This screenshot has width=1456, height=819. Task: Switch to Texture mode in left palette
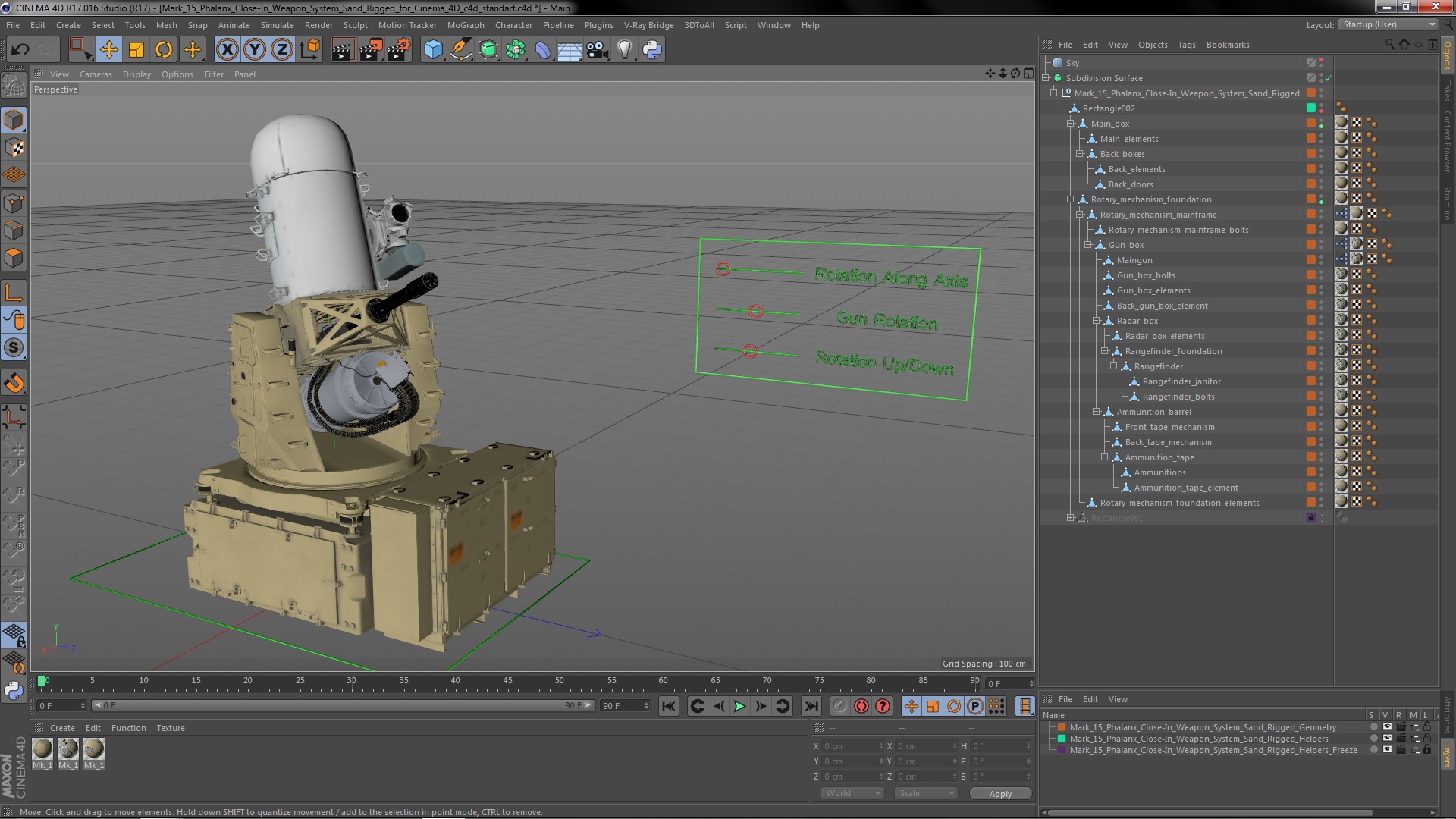14,147
